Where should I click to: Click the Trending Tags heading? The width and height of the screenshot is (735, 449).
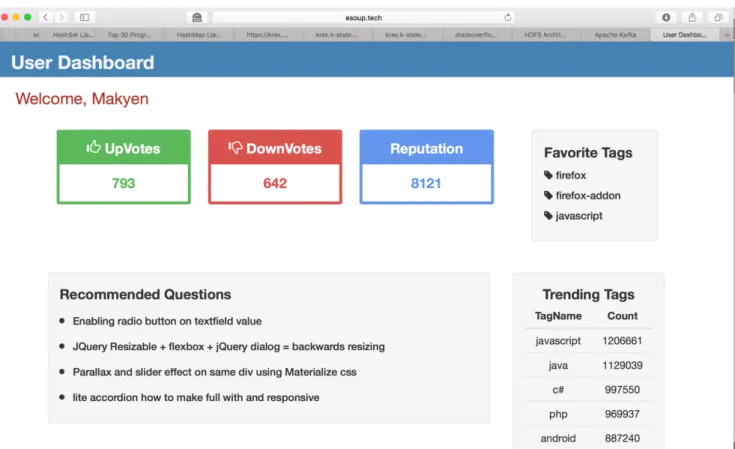coord(588,294)
